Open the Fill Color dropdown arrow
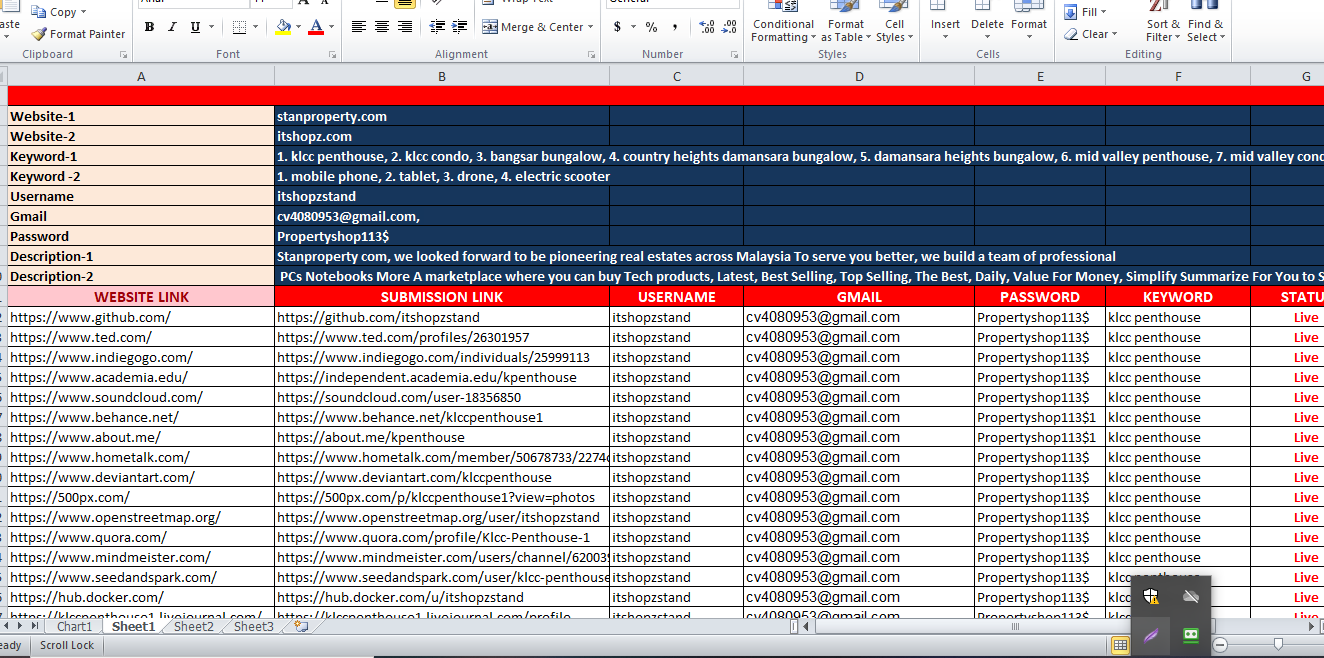Viewport: 1324px width, 658px height. tap(298, 27)
